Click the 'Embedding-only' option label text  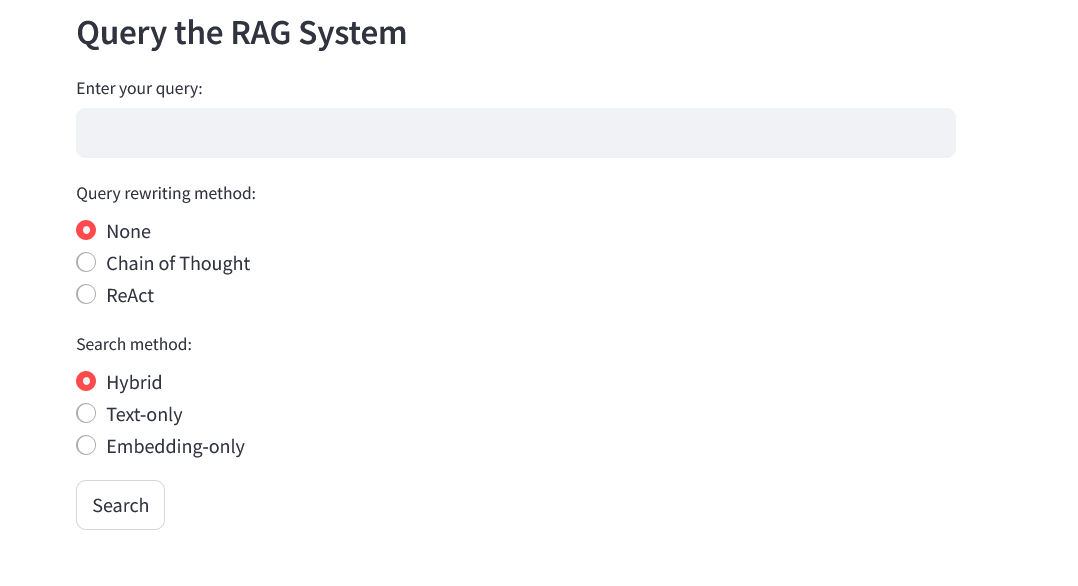click(175, 447)
